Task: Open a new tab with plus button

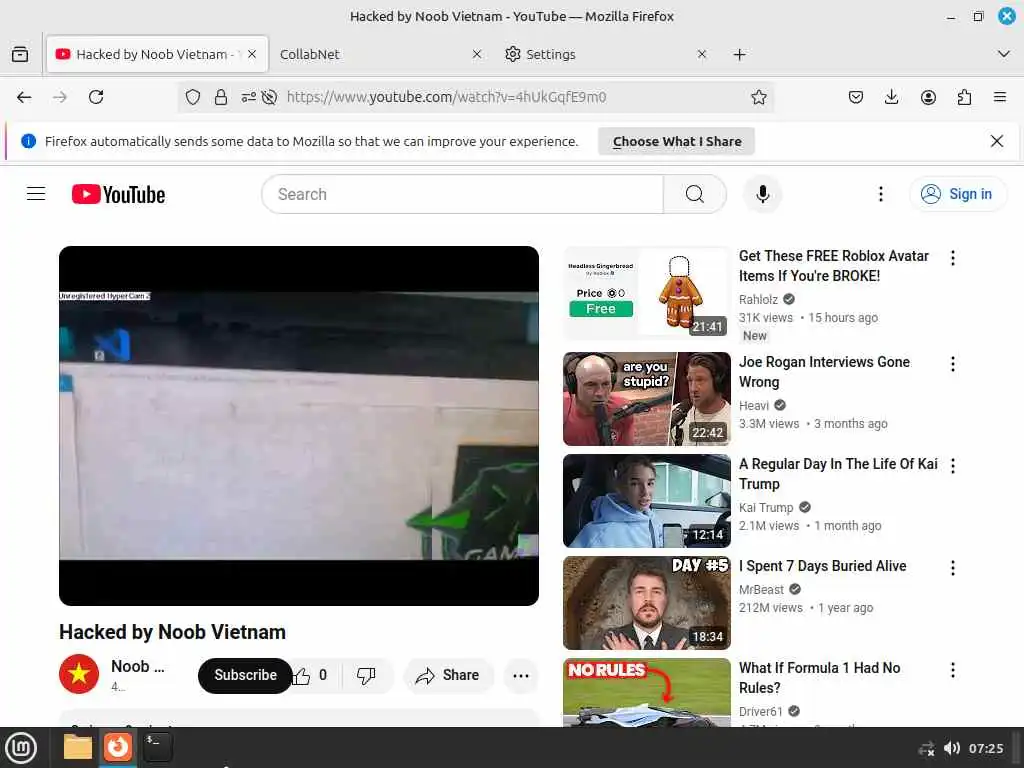Action: (x=739, y=54)
